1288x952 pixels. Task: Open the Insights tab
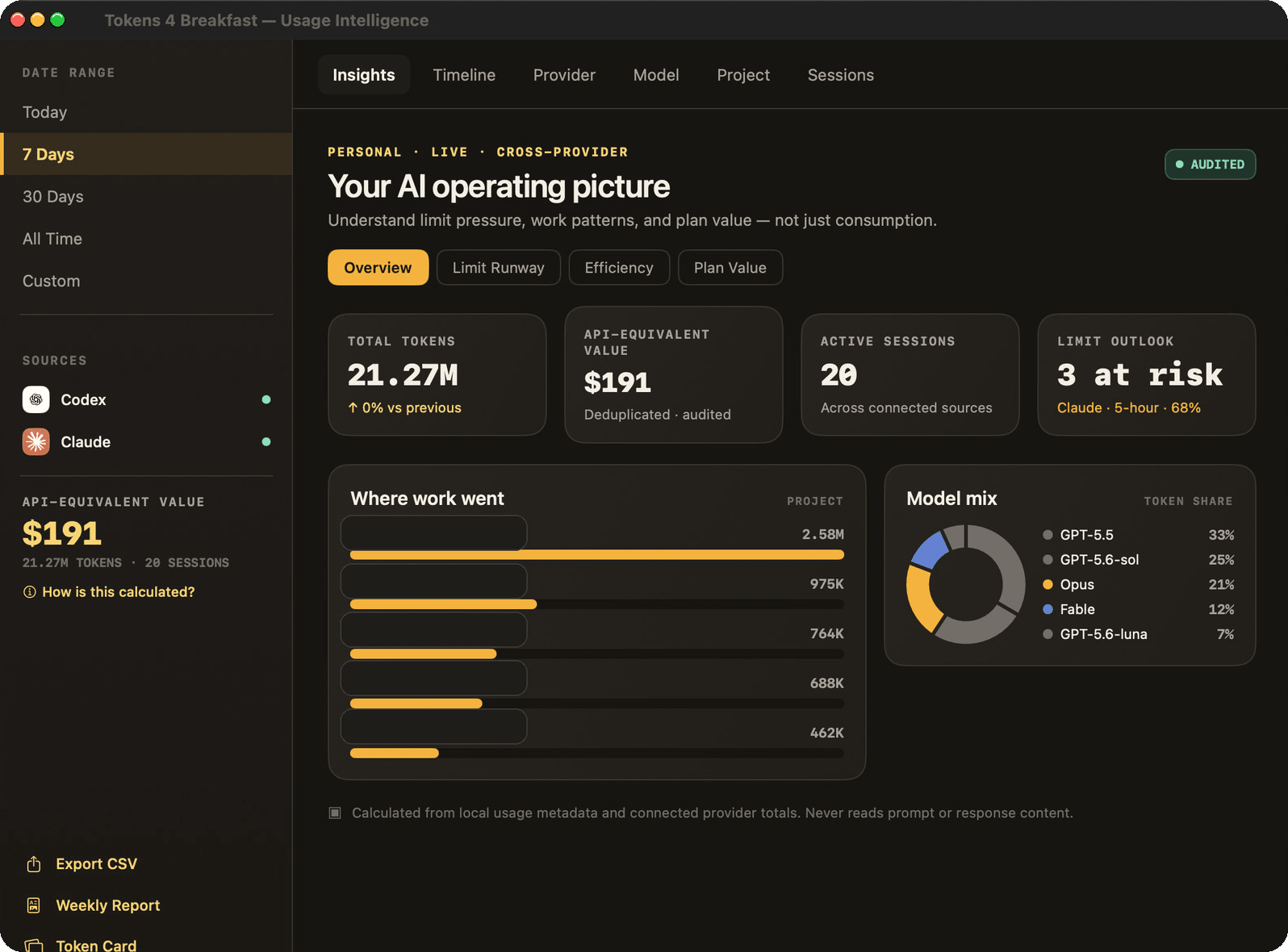pyautogui.click(x=364, y=75)
